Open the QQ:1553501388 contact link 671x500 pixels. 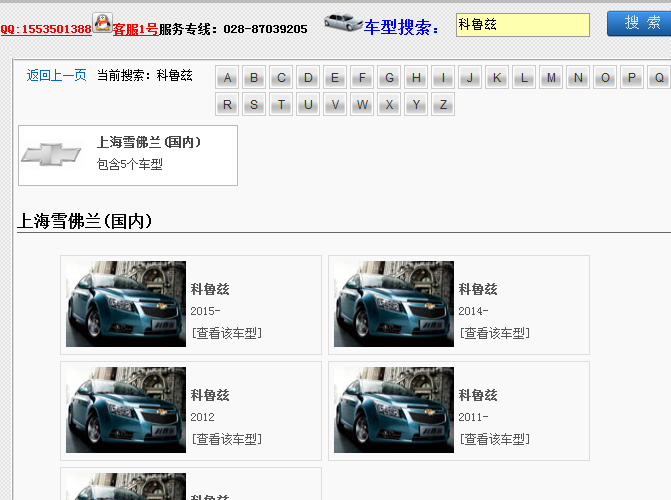(x=46, y=29)
